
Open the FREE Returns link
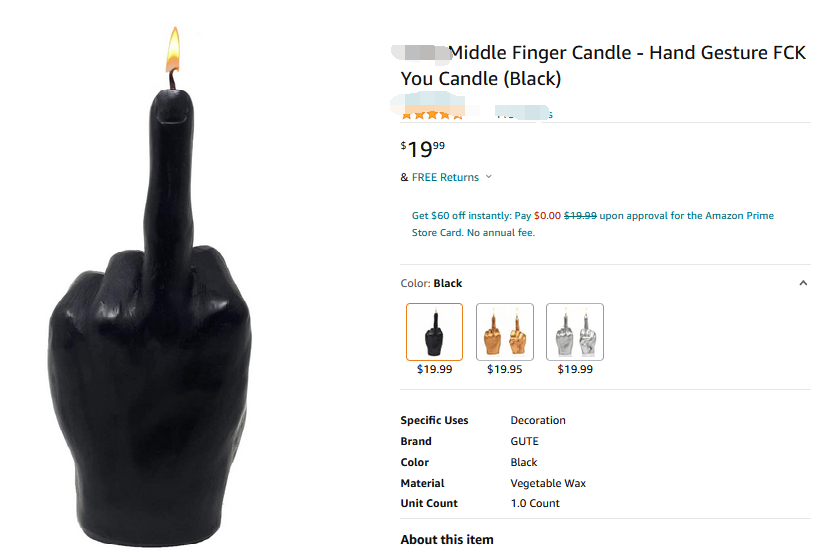click(x=445, y=177)
